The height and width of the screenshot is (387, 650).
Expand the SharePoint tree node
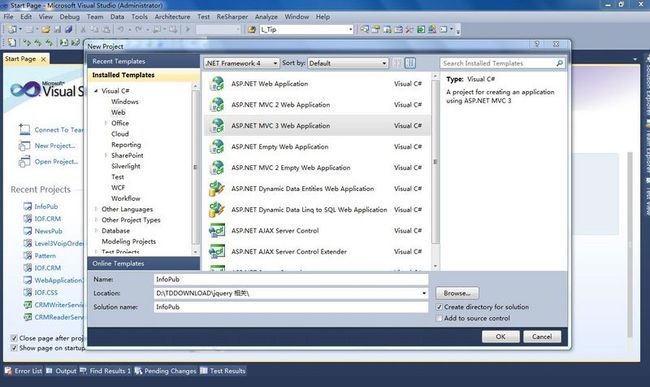pyautogui.click(x=106, y=155)
